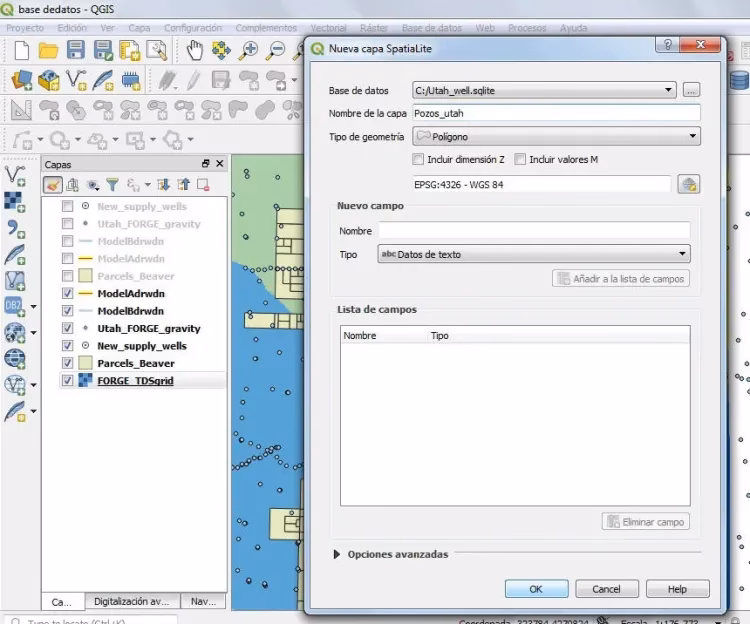Open the Proyecto menu

tap(25, 28)
